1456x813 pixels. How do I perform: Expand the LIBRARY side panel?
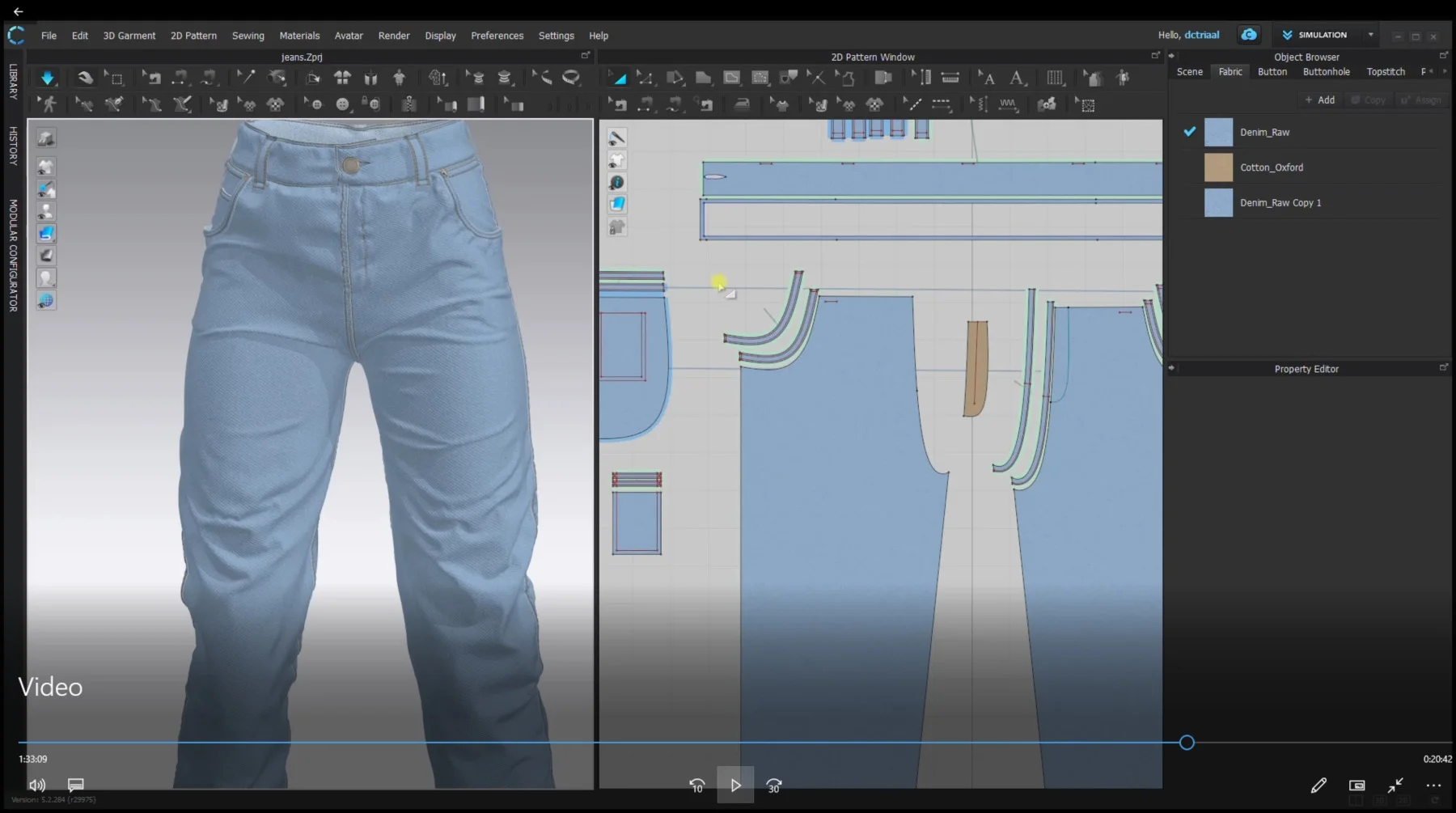13,81
